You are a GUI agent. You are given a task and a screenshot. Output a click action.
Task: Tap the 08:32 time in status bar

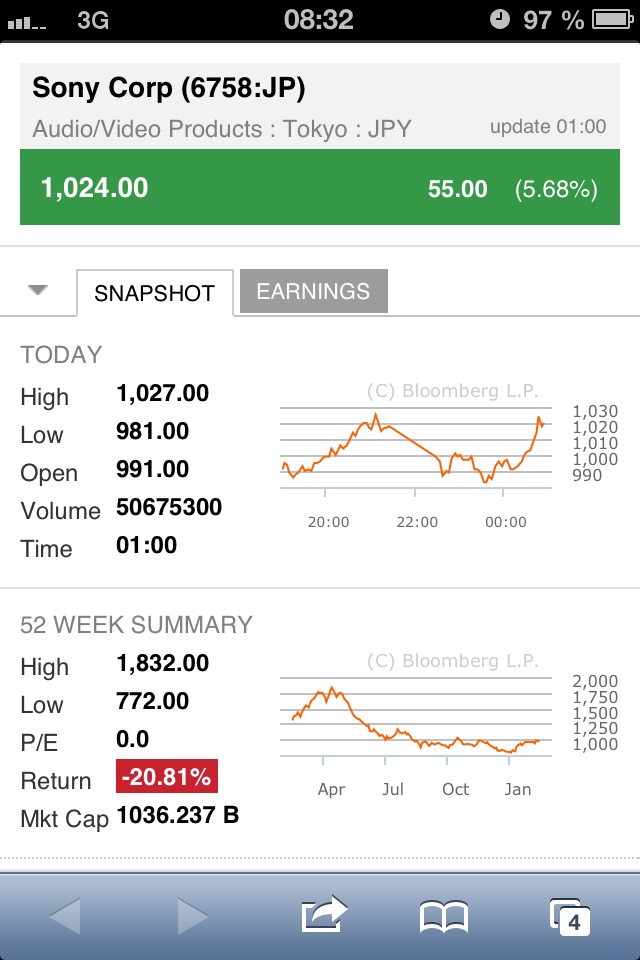318,19
